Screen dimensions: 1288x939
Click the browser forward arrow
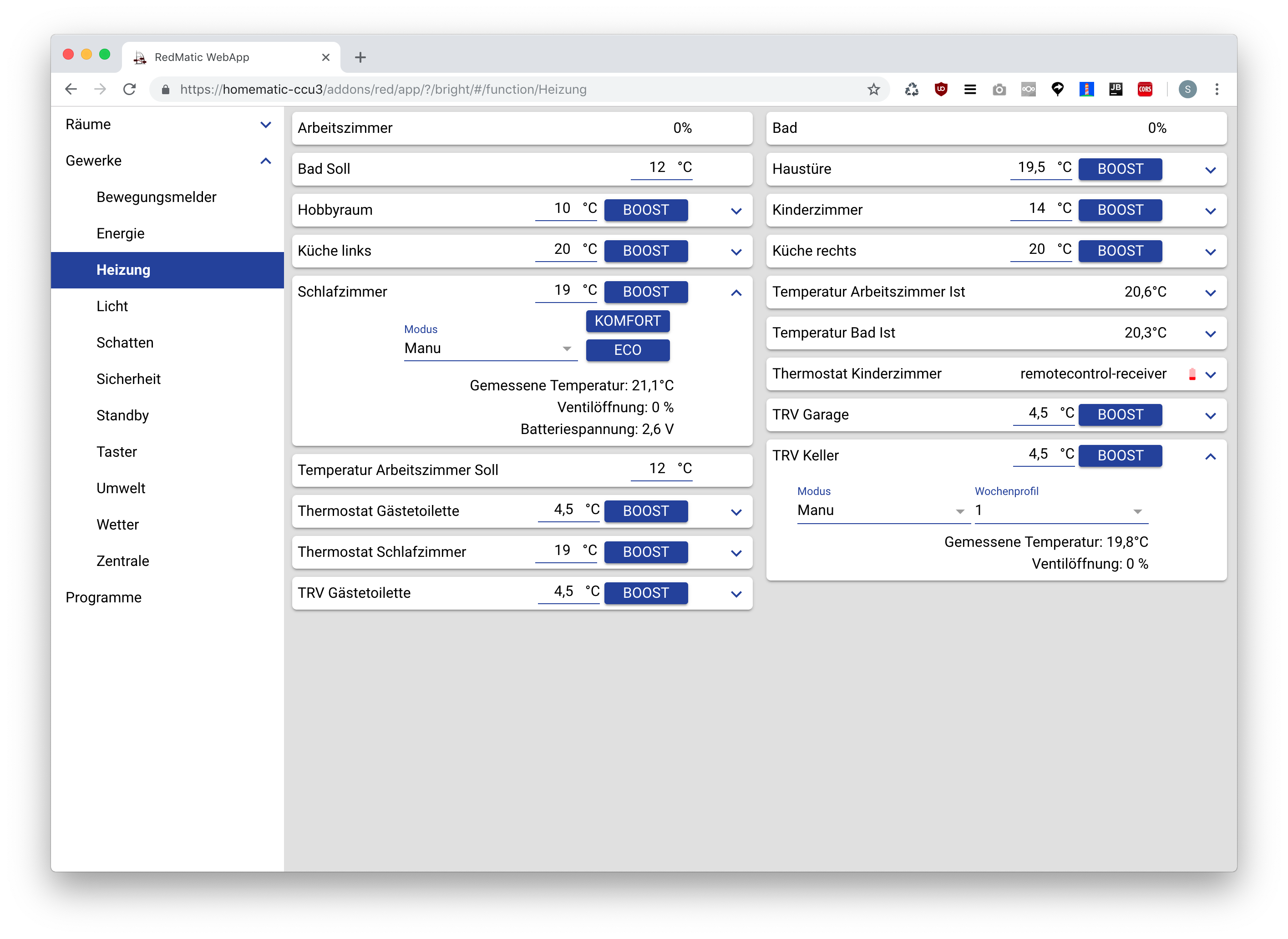click(100, 89)
